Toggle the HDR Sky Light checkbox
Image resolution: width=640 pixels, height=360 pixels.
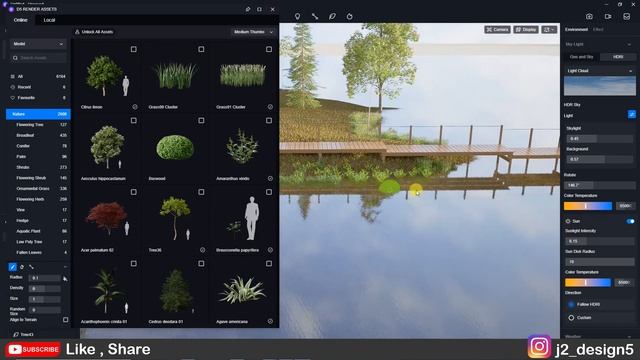pyautogui.click(x=632, y=115)
